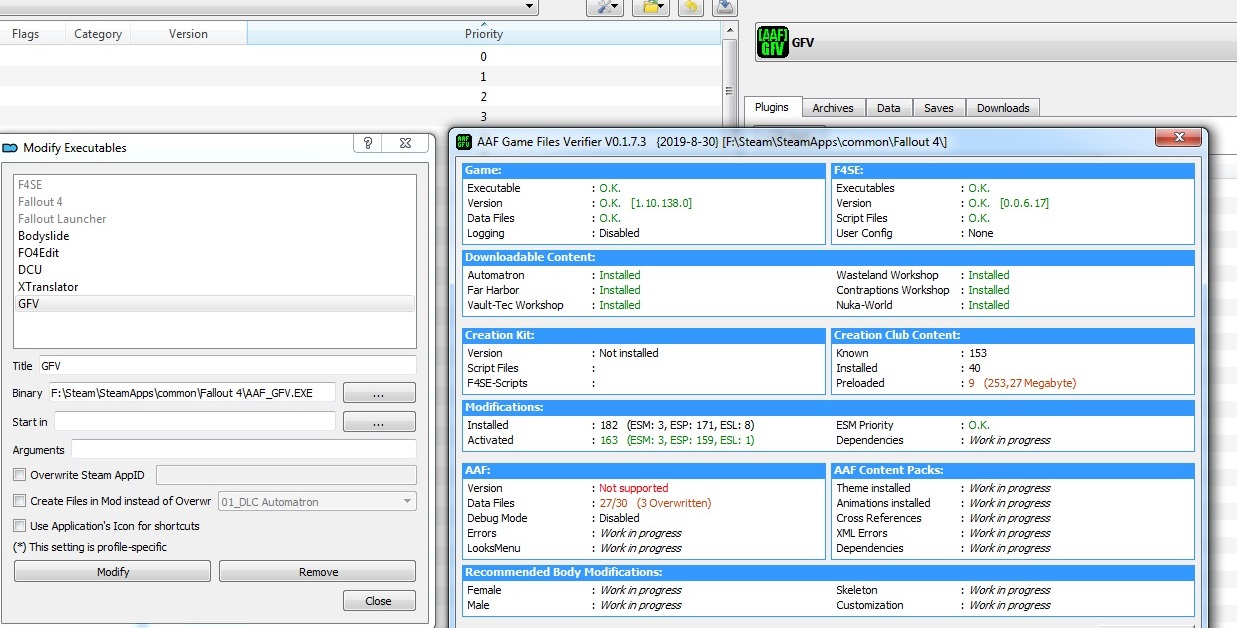Click the Nuka-World Installed status
Viewport: 1237px width, 628px height.
(x=989, y=305)
